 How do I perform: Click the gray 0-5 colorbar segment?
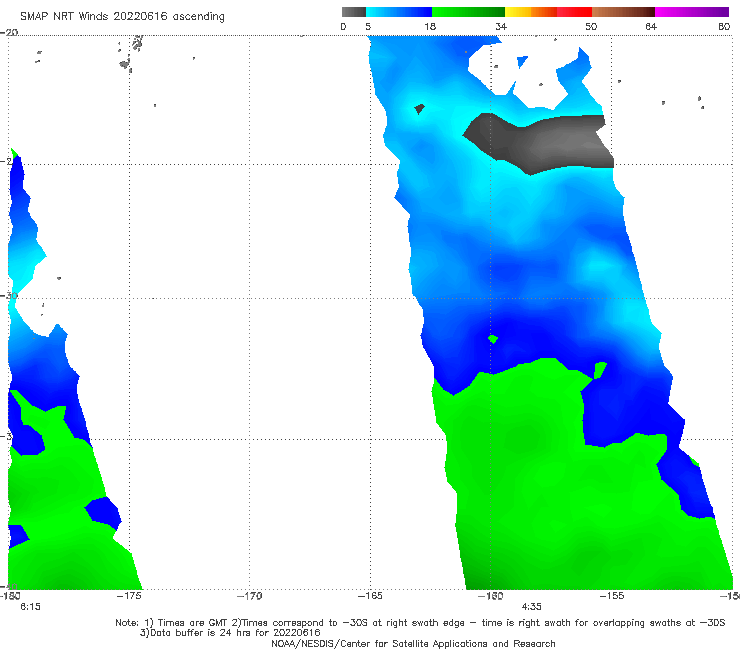point(354,12)
